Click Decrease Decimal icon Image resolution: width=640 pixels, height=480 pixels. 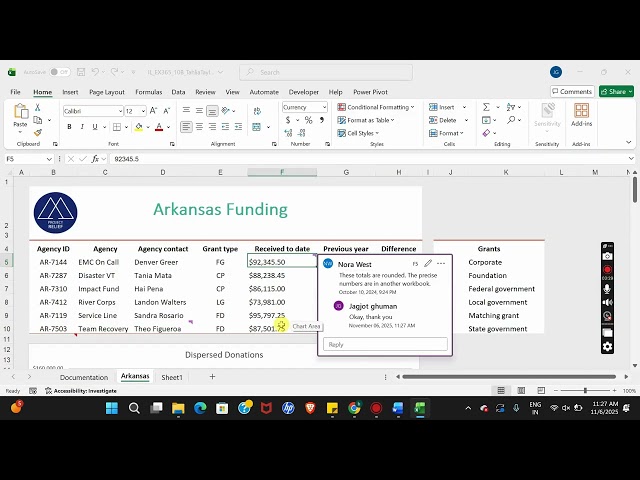302,133
